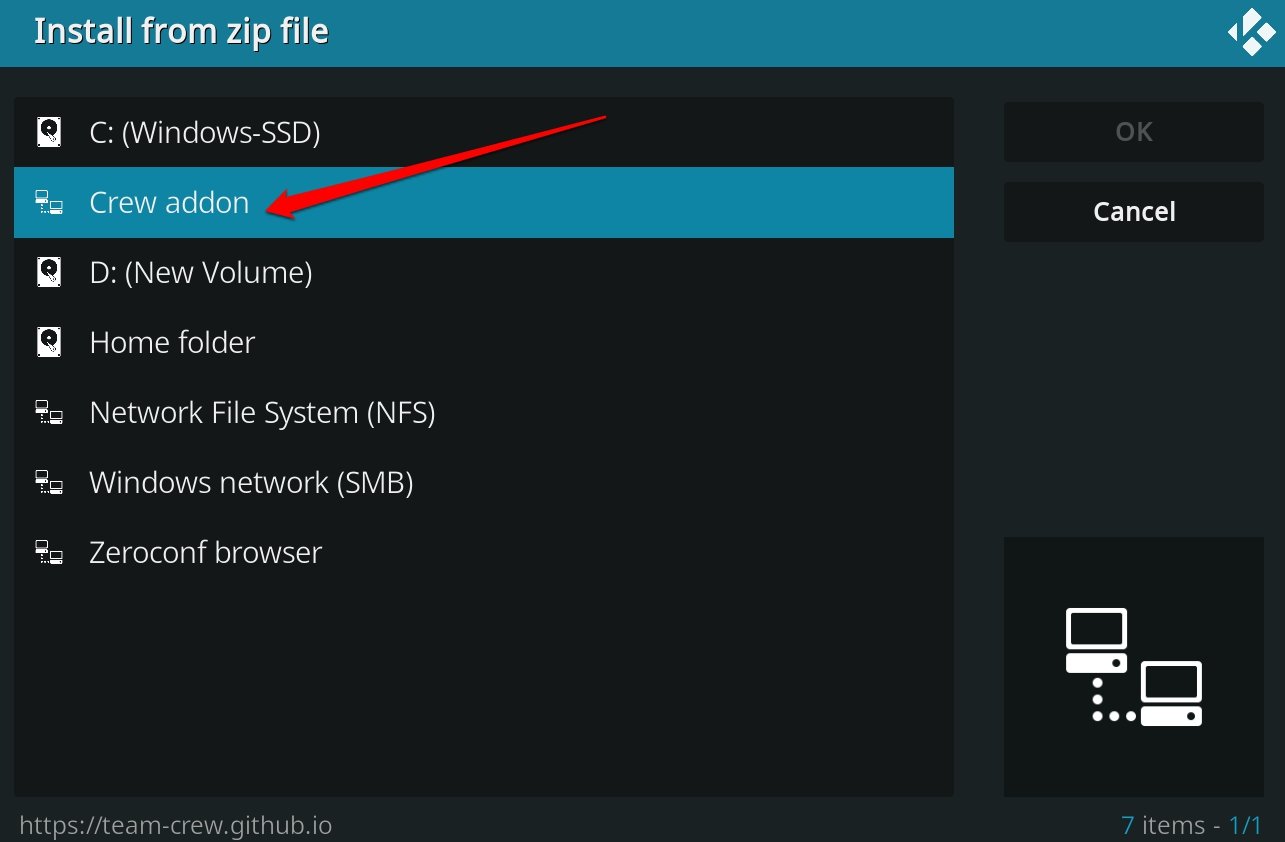1285x842 pixels.
Task: Select the Crew addon source
Action: coord(484,202)
